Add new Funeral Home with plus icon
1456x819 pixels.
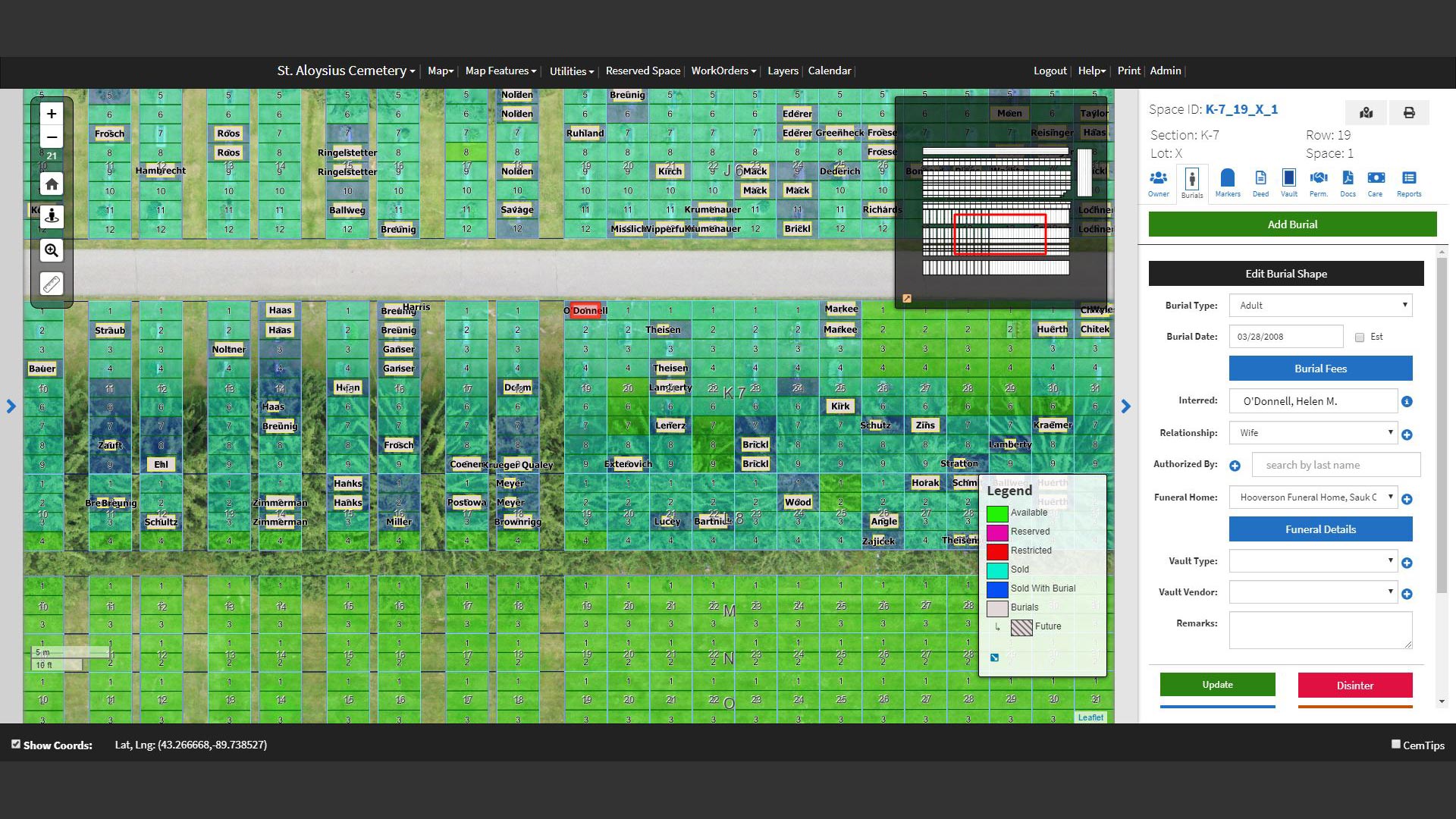(1407, 499)
